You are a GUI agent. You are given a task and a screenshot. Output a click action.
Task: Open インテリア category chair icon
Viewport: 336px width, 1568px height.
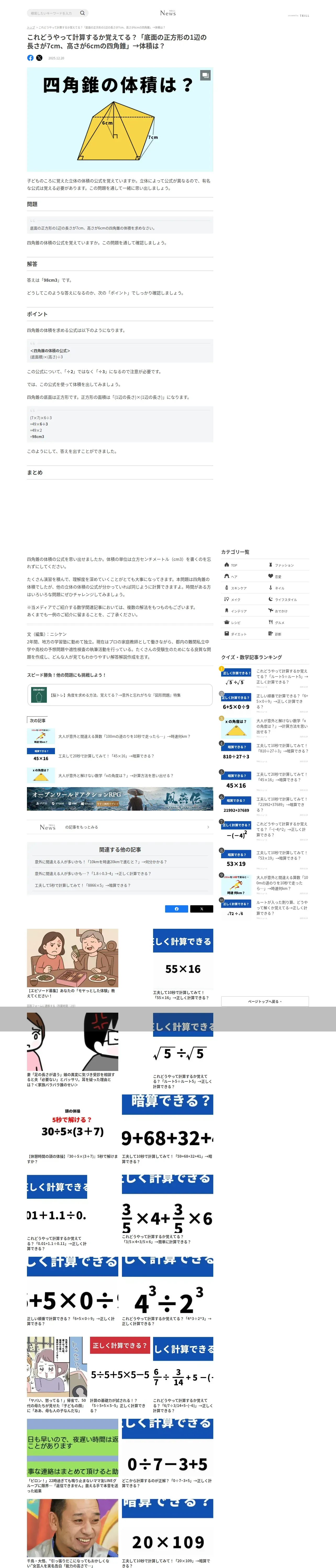click(226, 610)
